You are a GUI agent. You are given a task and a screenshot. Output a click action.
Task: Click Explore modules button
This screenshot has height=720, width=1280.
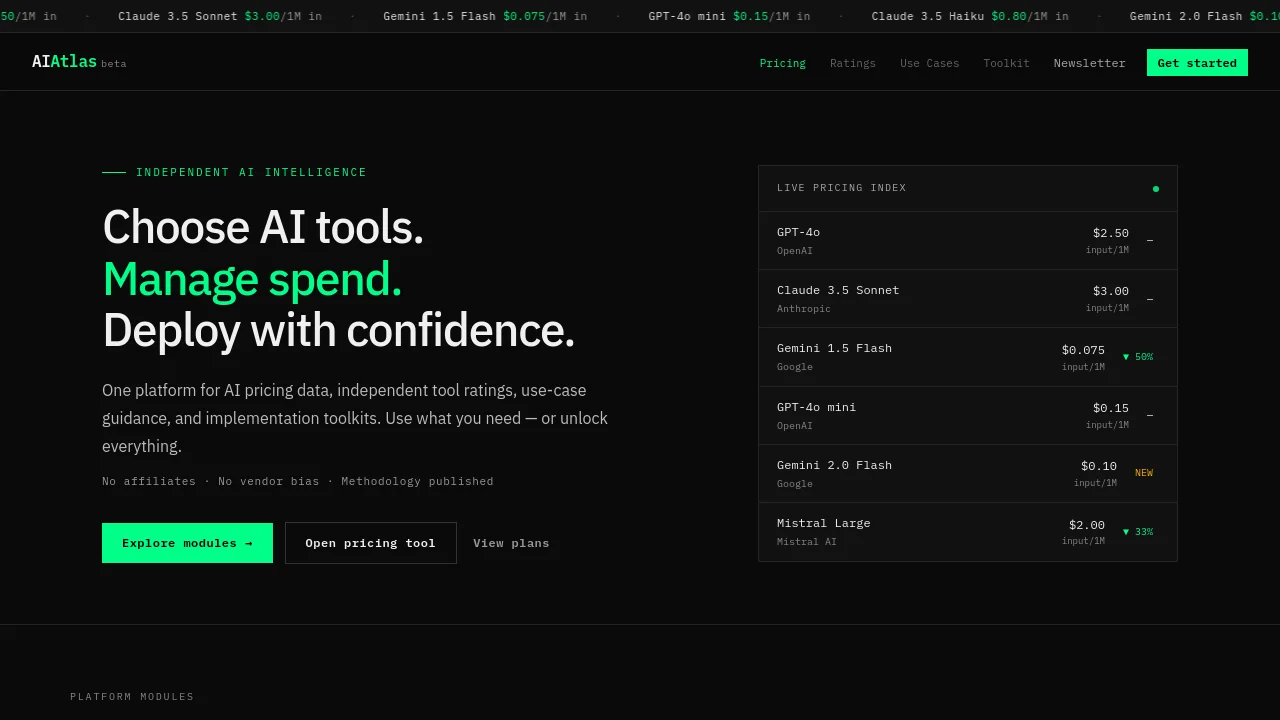pos(187,543)
